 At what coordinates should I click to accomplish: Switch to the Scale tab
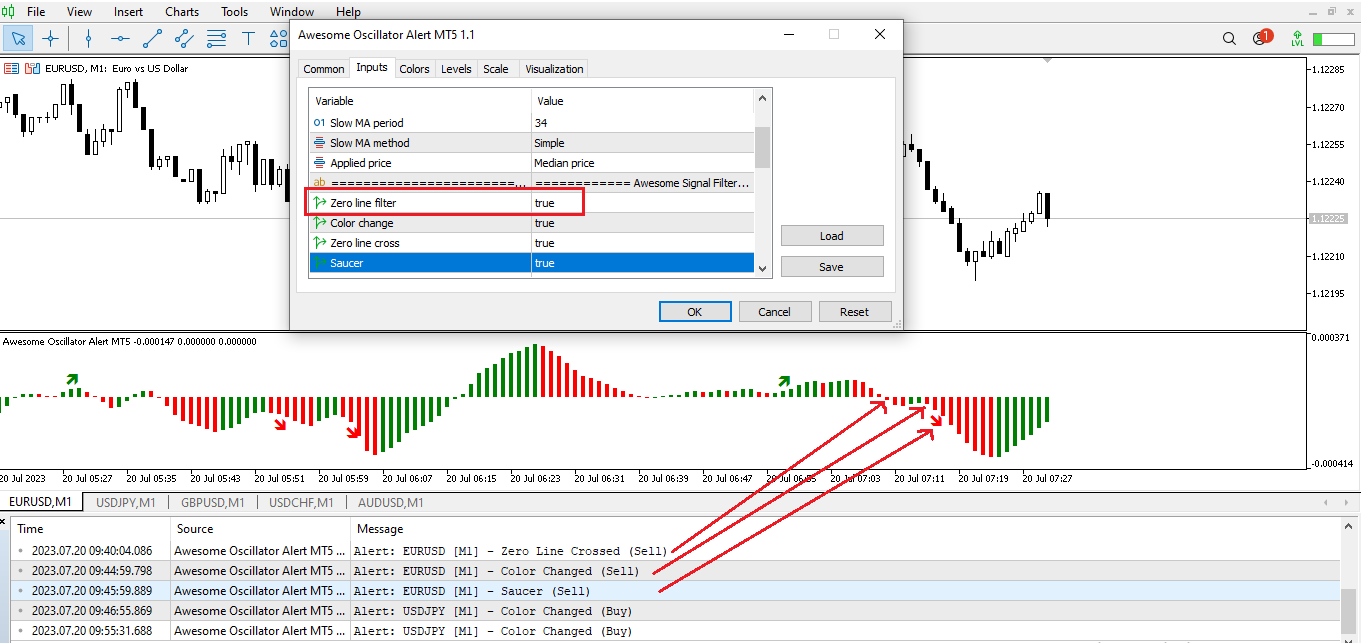click(x=495, y=69)
